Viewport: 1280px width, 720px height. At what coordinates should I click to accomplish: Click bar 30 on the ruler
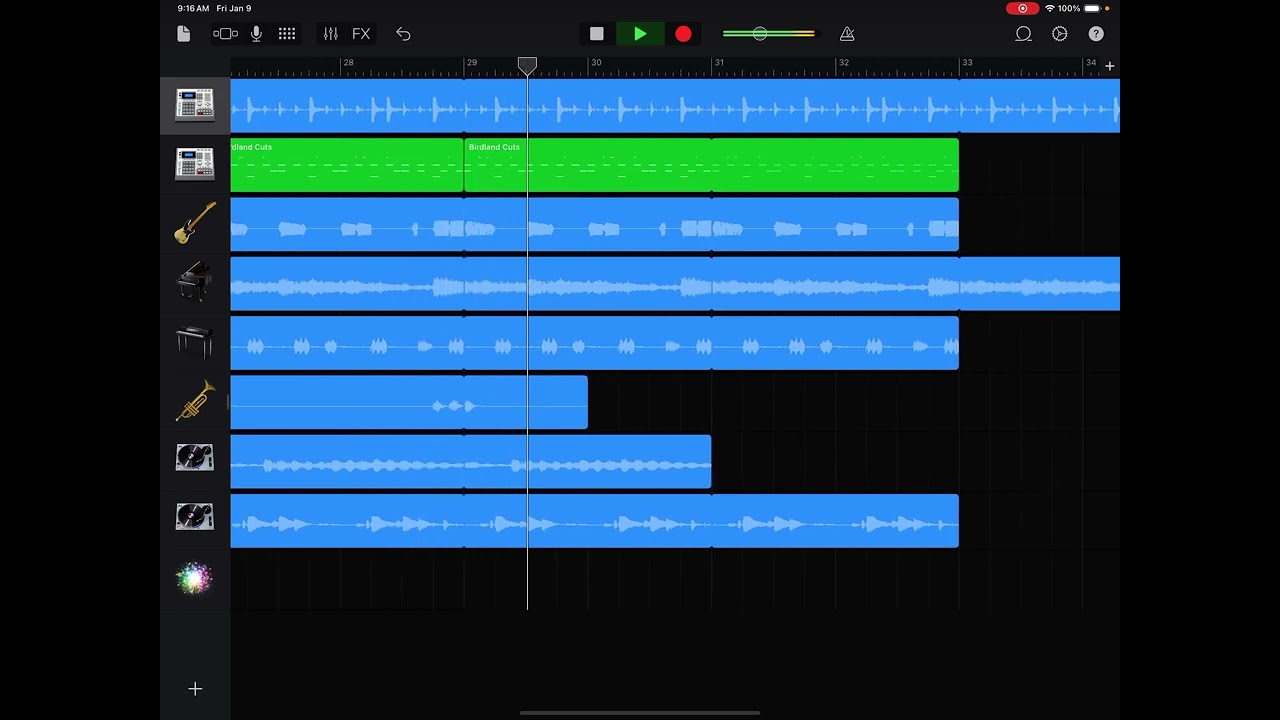coord(596,63)
